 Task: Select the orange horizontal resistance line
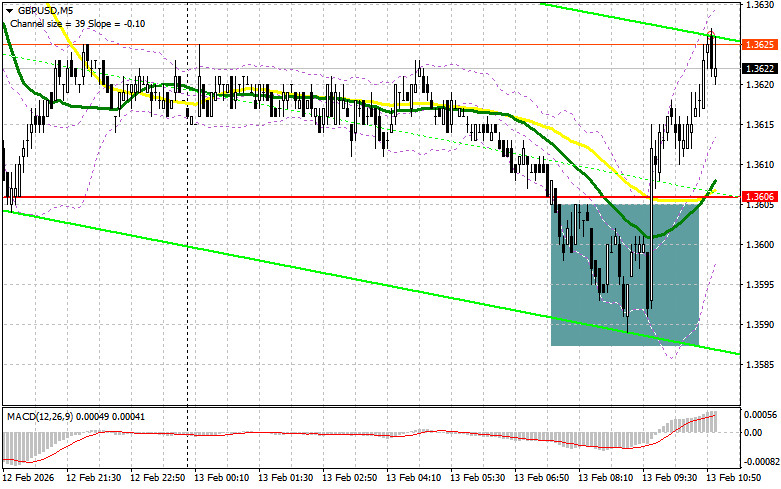click(x=300, y=44)
